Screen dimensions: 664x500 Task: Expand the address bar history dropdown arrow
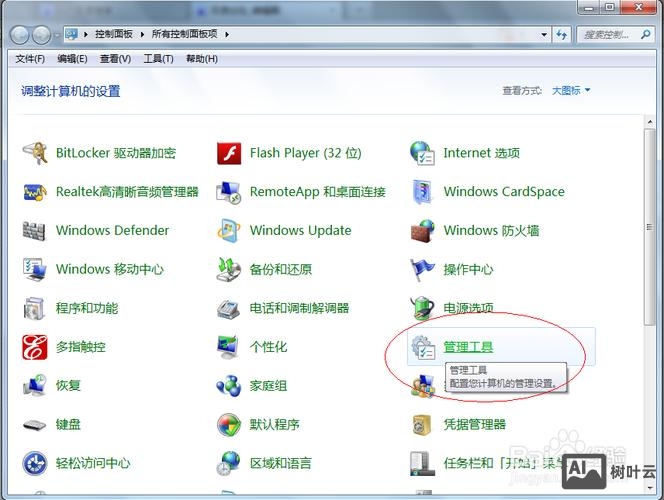[544, 34]
